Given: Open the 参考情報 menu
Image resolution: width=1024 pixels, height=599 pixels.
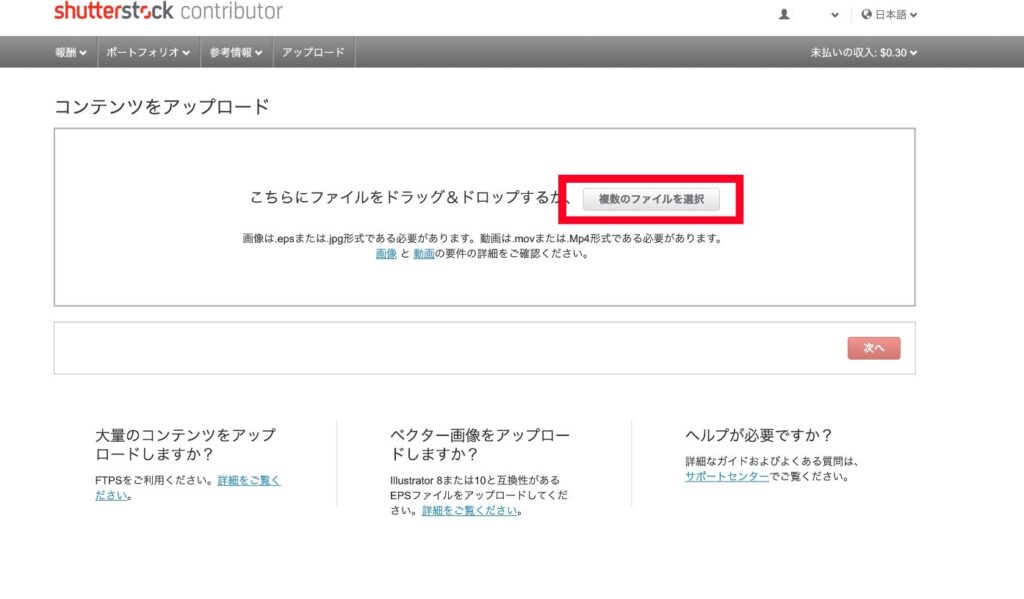Looking at the screenshot, I should 236,52.
